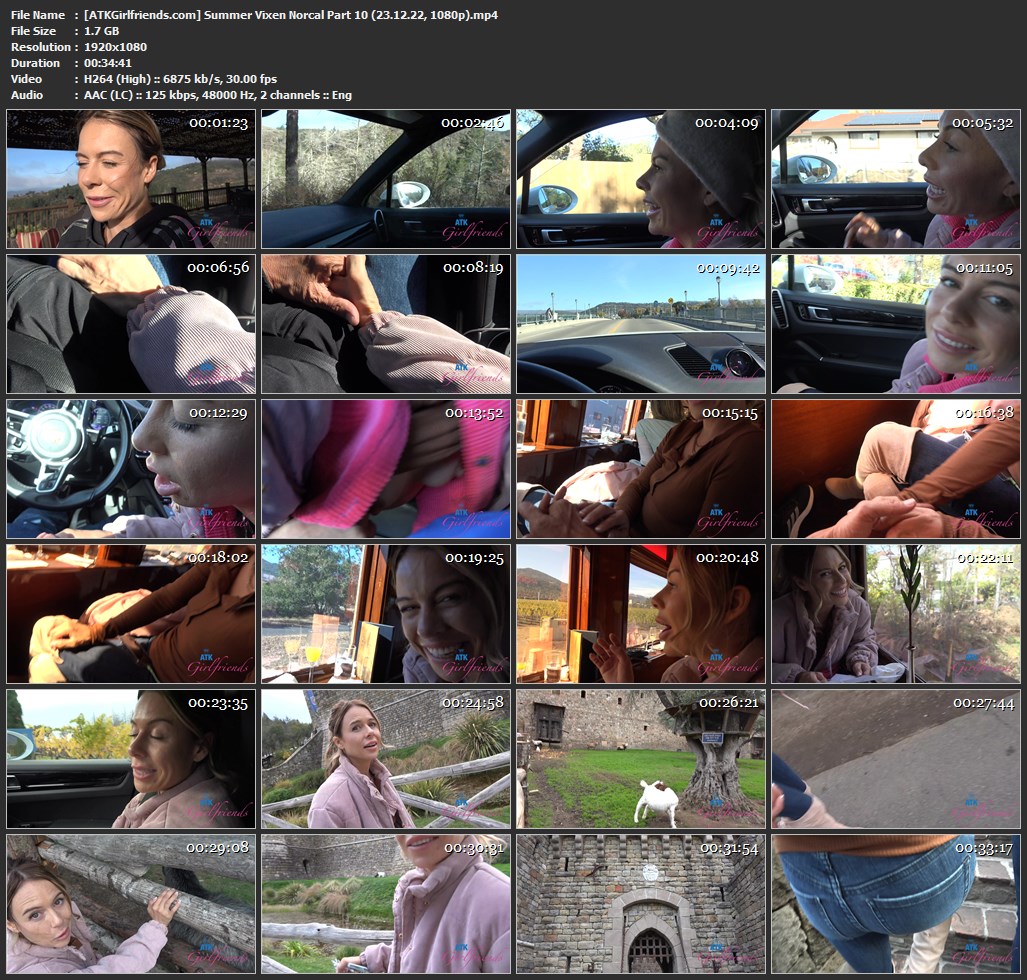Image resolution: width=1027 pixels, height=980 pixels.
Task: Click the frame at 00:23:35
Action: point(131,759)
